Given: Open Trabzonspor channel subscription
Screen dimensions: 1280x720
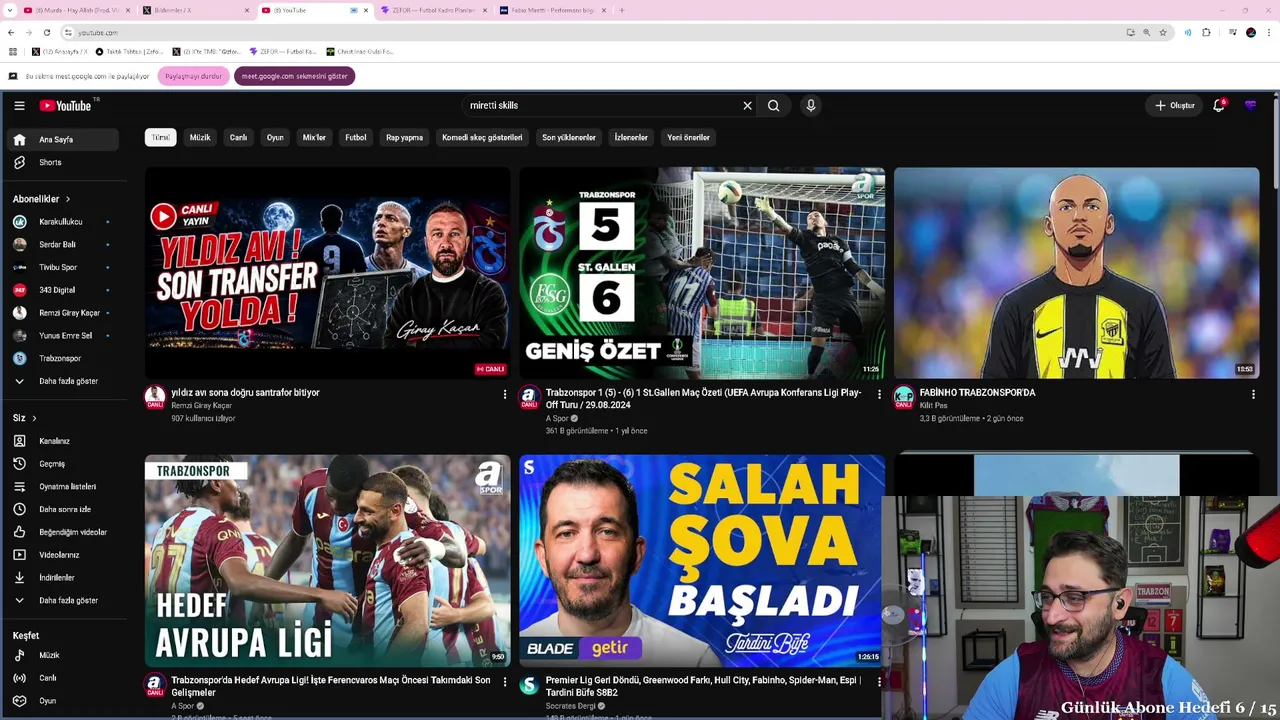Looking at the screenshot, I should point(62,359).
